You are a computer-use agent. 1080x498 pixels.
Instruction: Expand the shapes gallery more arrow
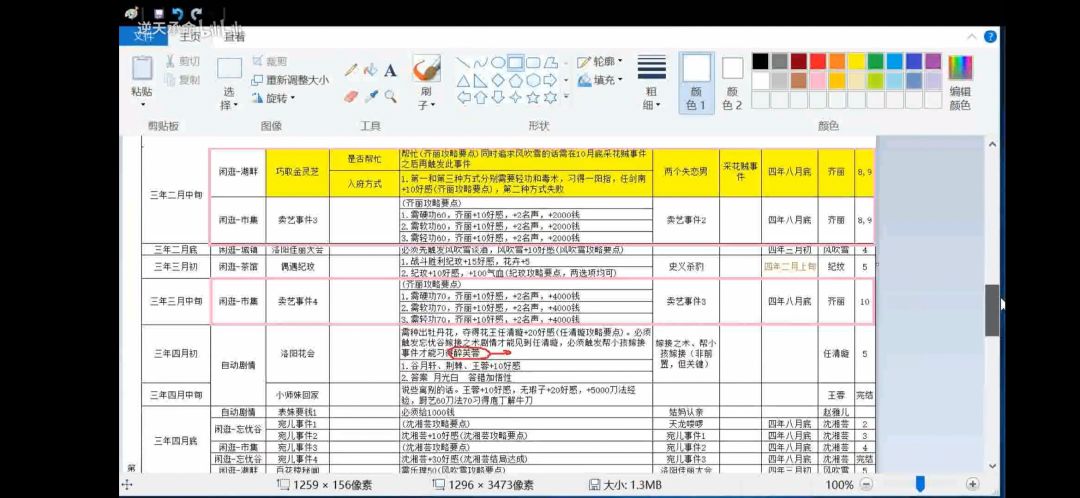point(566,98)
